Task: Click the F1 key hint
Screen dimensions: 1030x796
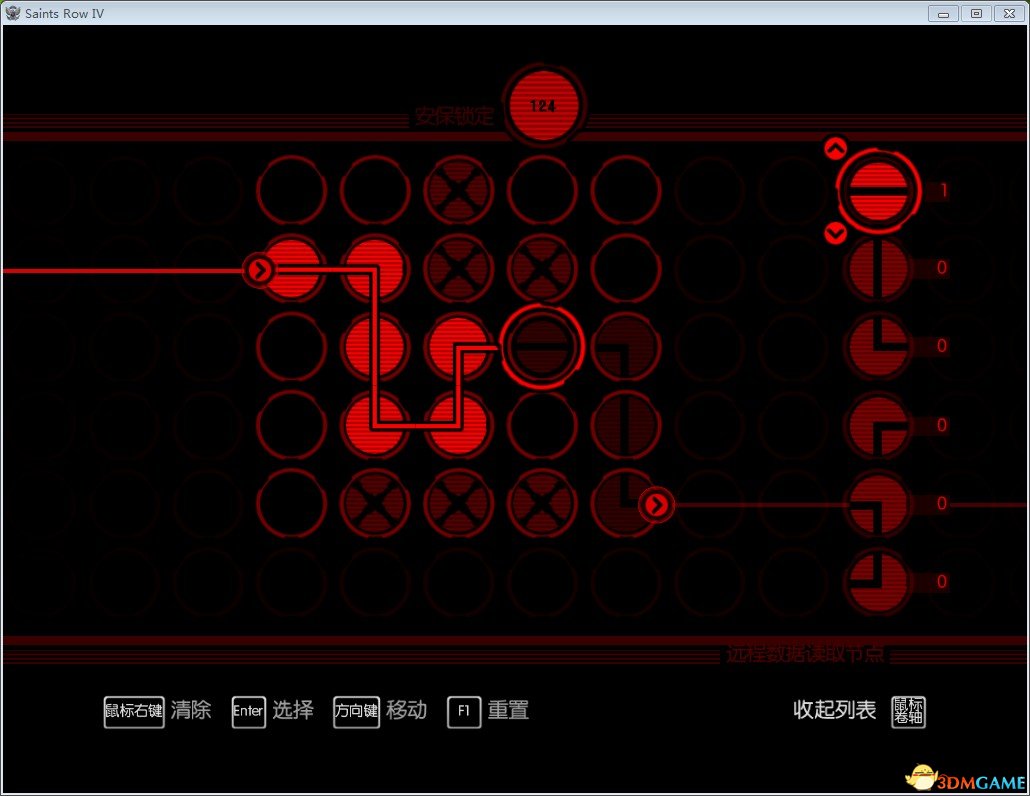Action: click(464, 712)
